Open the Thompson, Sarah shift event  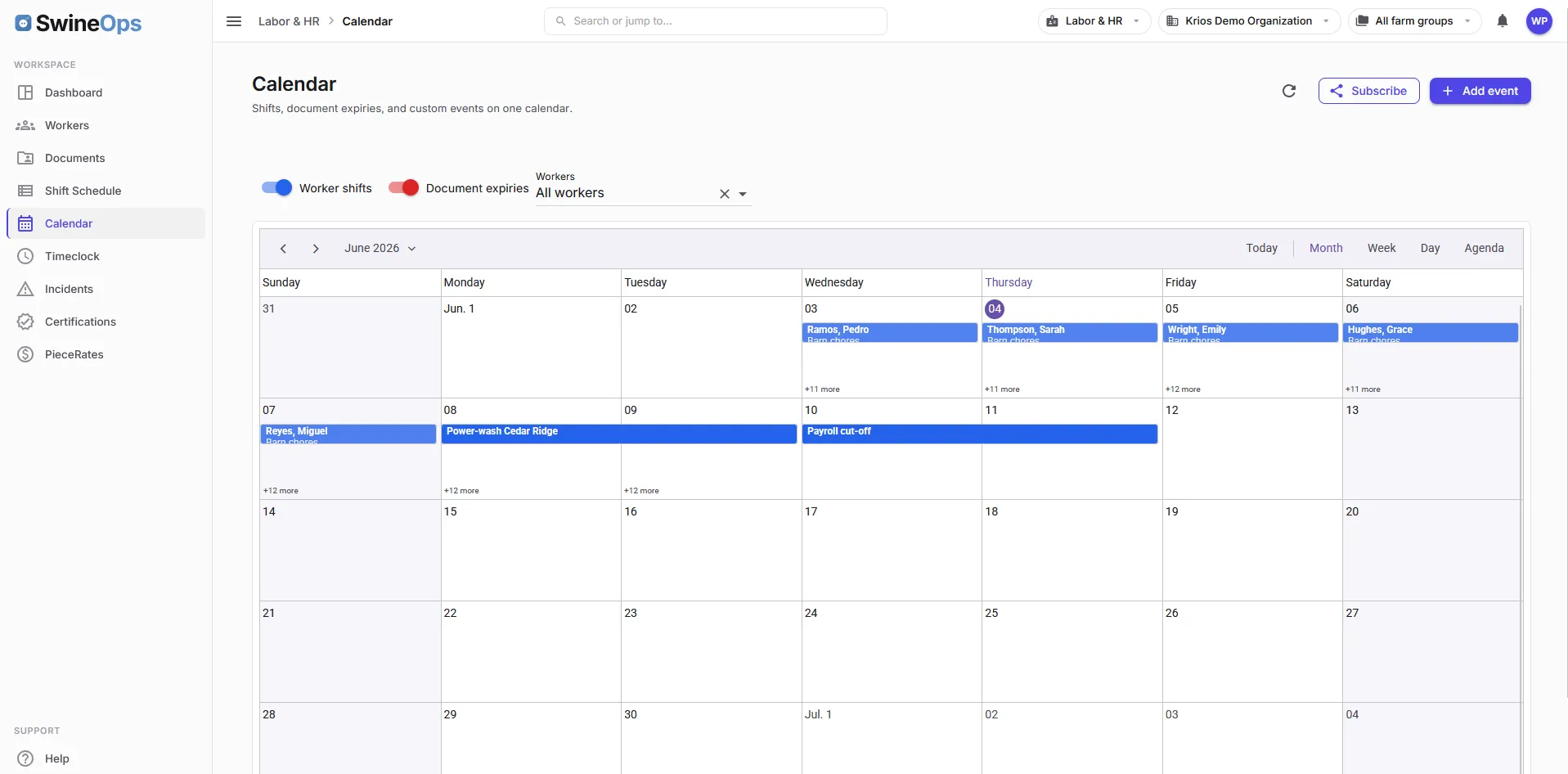[x=1070, y=332]
